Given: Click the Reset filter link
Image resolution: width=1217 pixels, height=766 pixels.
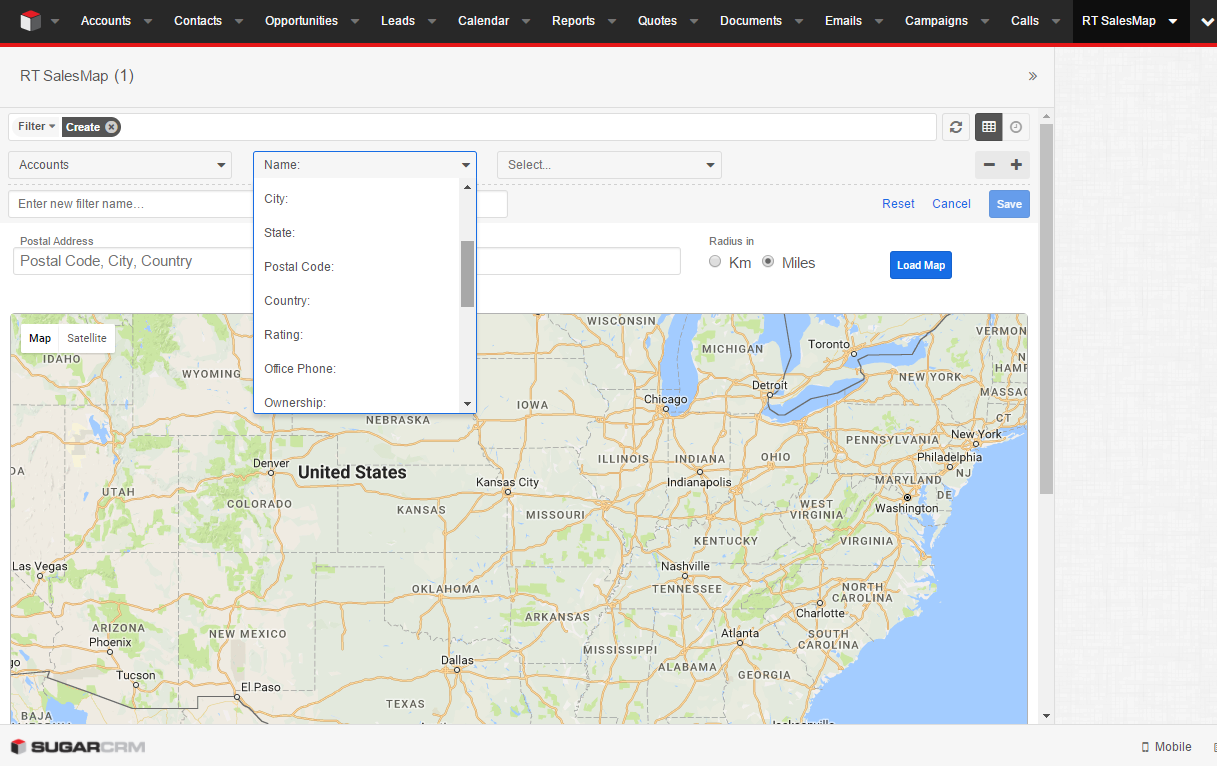Looking at the screenshot, I should coord(898,204).
